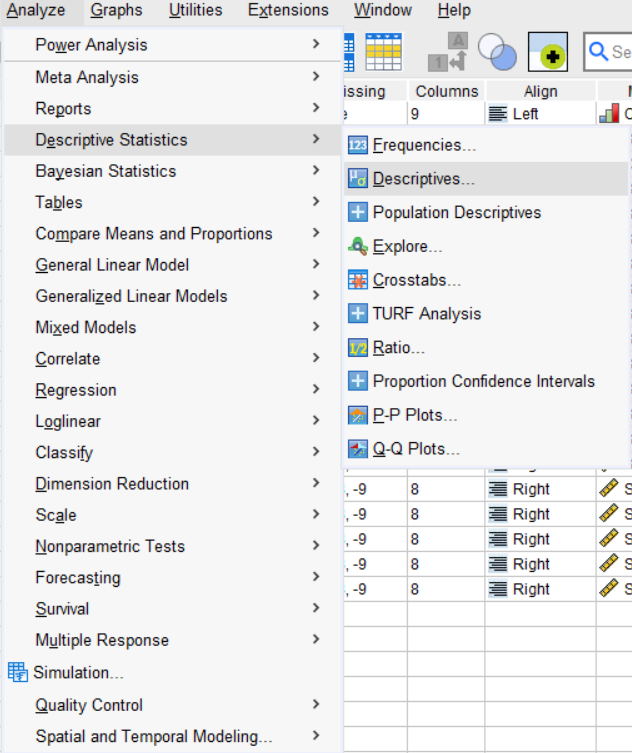Expand the Regression submenu arrow
This screenshot has height=753, width=632.
point(316,389)
